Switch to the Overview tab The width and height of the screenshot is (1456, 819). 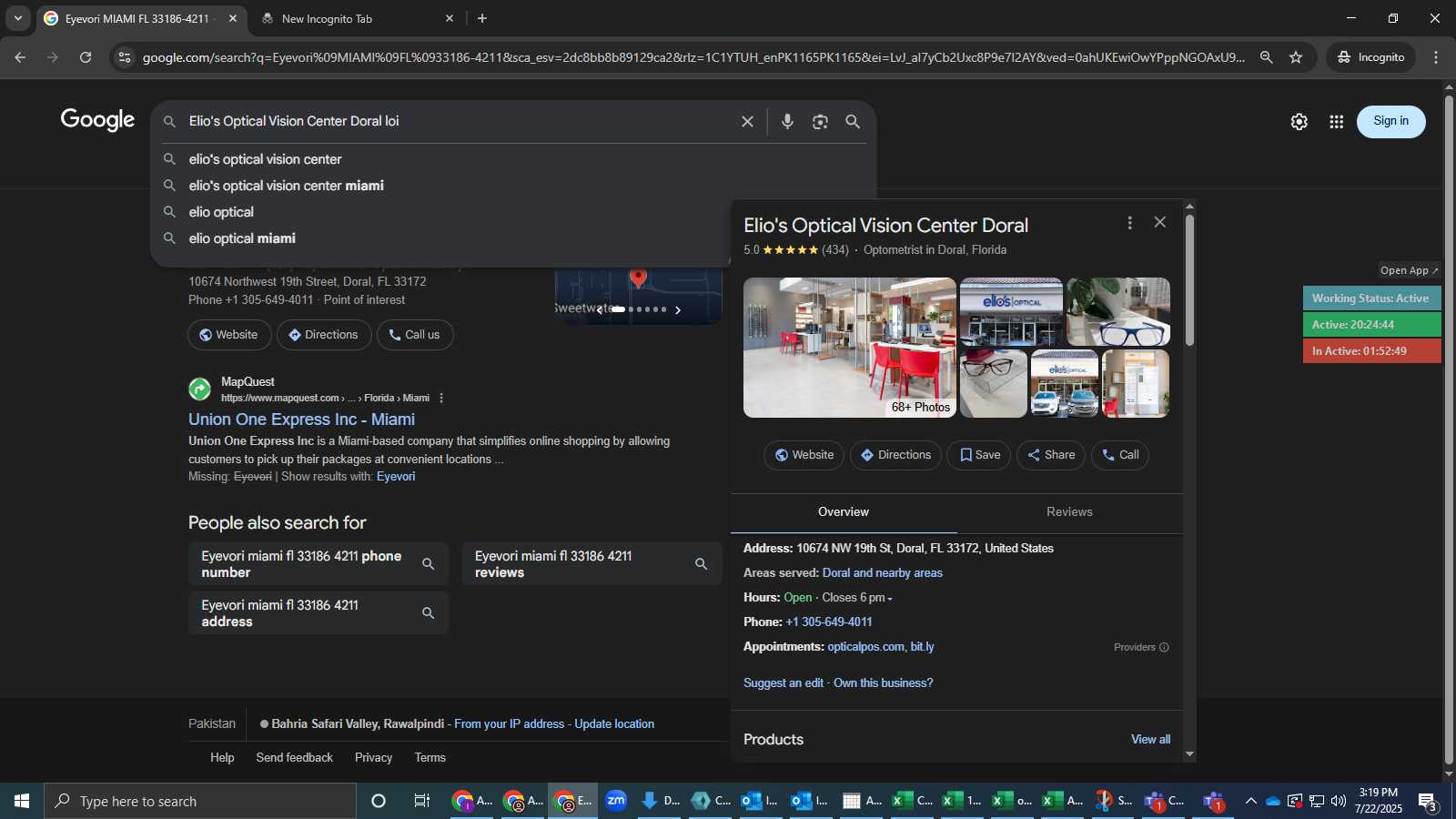(844, 512)
